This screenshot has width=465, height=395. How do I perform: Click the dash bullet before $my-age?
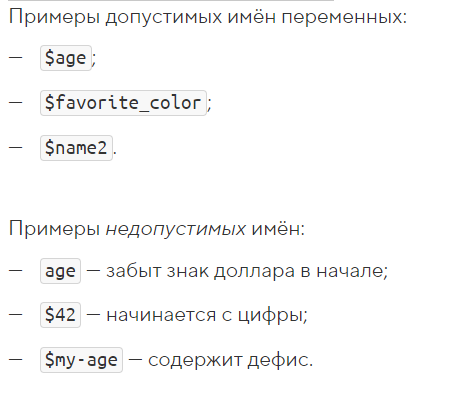tap(15, 360)
